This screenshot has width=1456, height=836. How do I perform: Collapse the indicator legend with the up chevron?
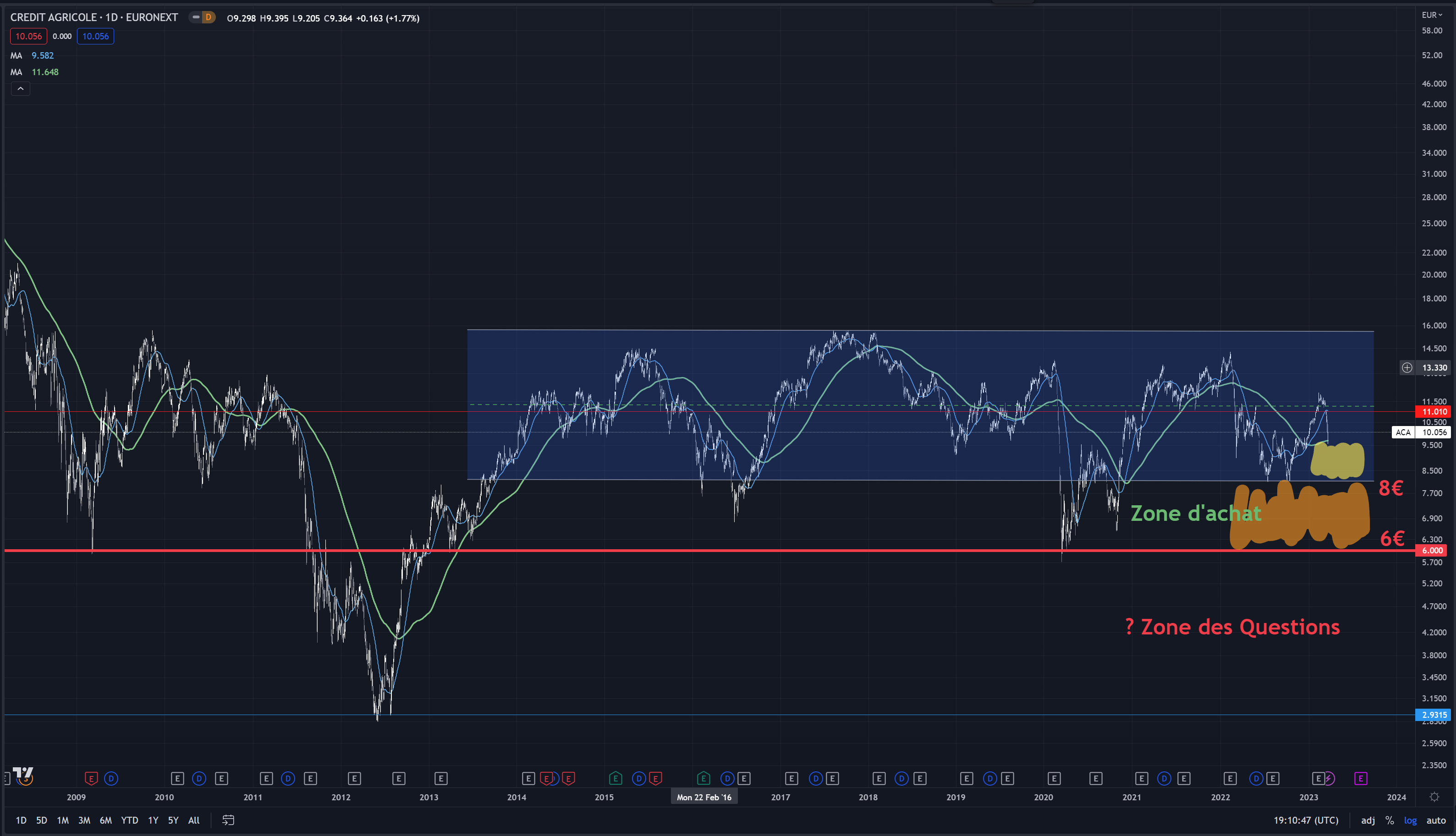coord(20,88)
